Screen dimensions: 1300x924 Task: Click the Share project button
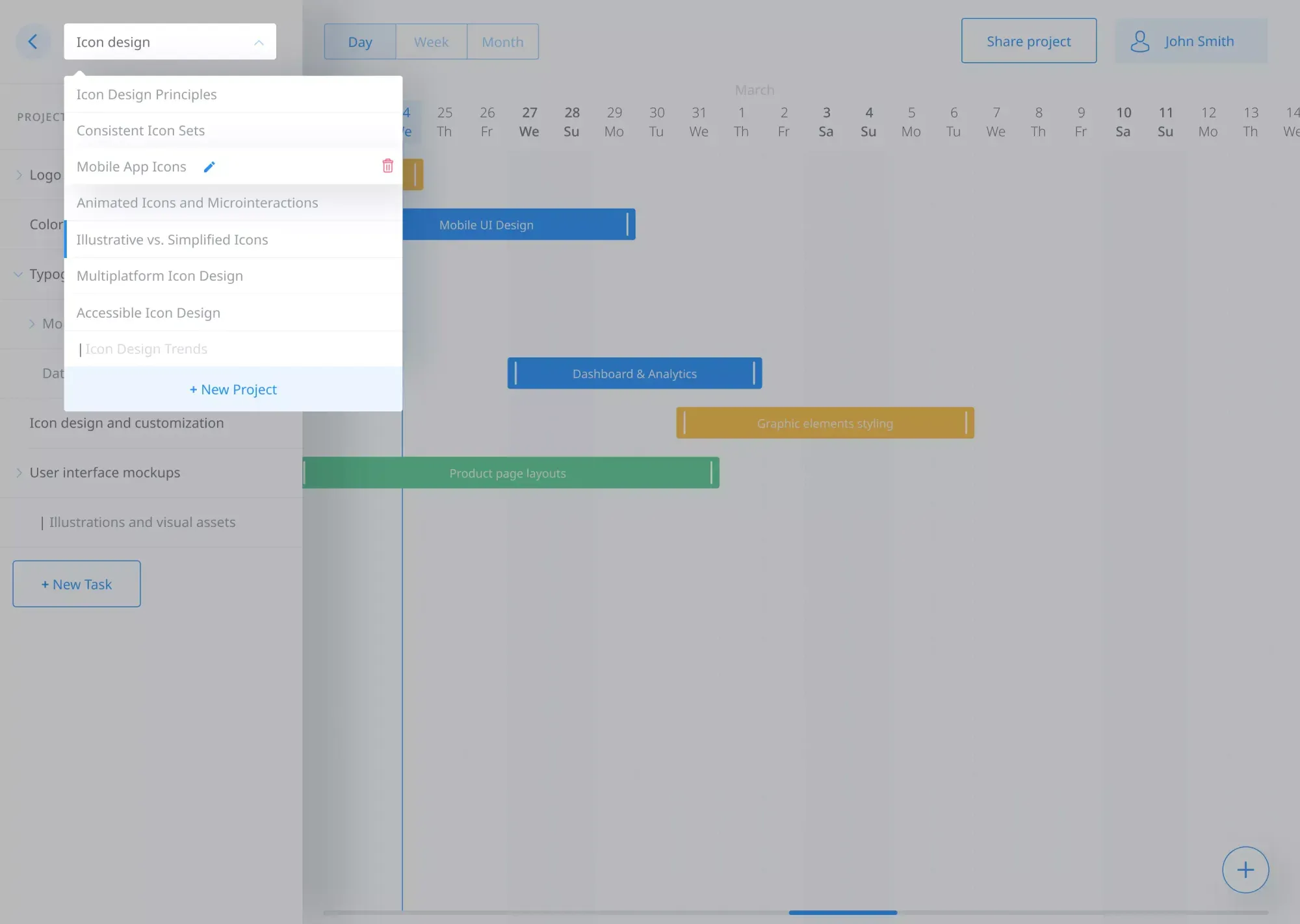[x=1028, y=40]
